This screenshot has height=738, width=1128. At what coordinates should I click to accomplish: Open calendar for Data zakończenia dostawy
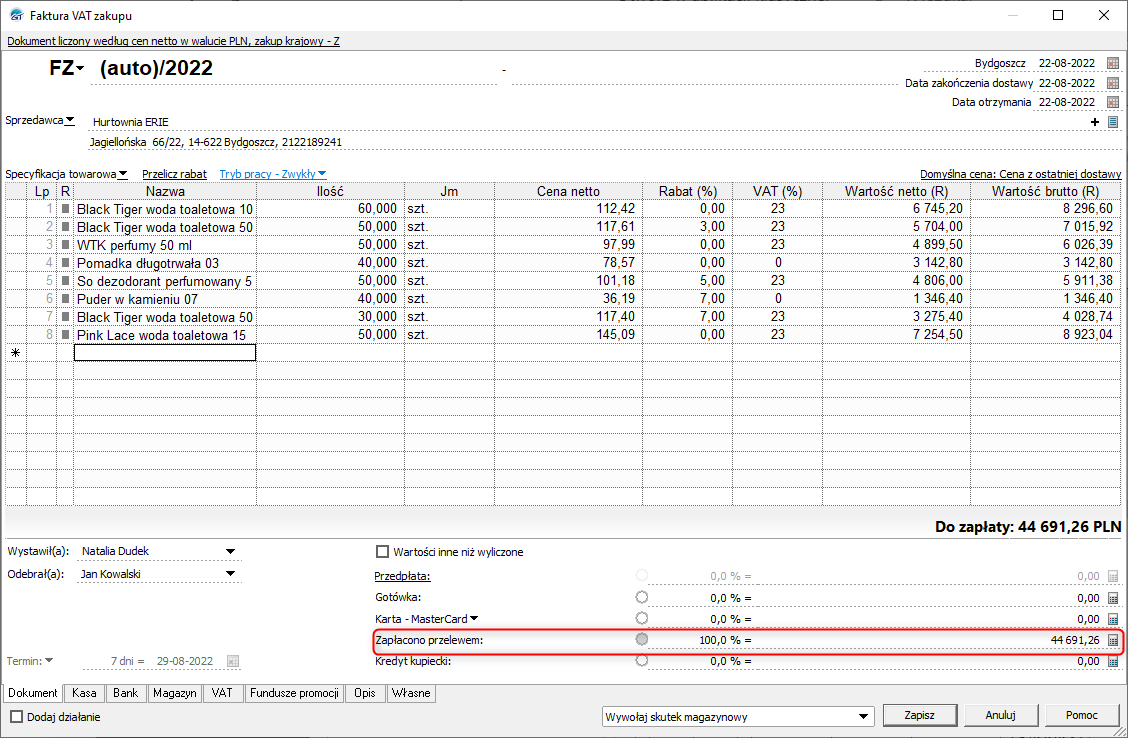(1113, 83)
